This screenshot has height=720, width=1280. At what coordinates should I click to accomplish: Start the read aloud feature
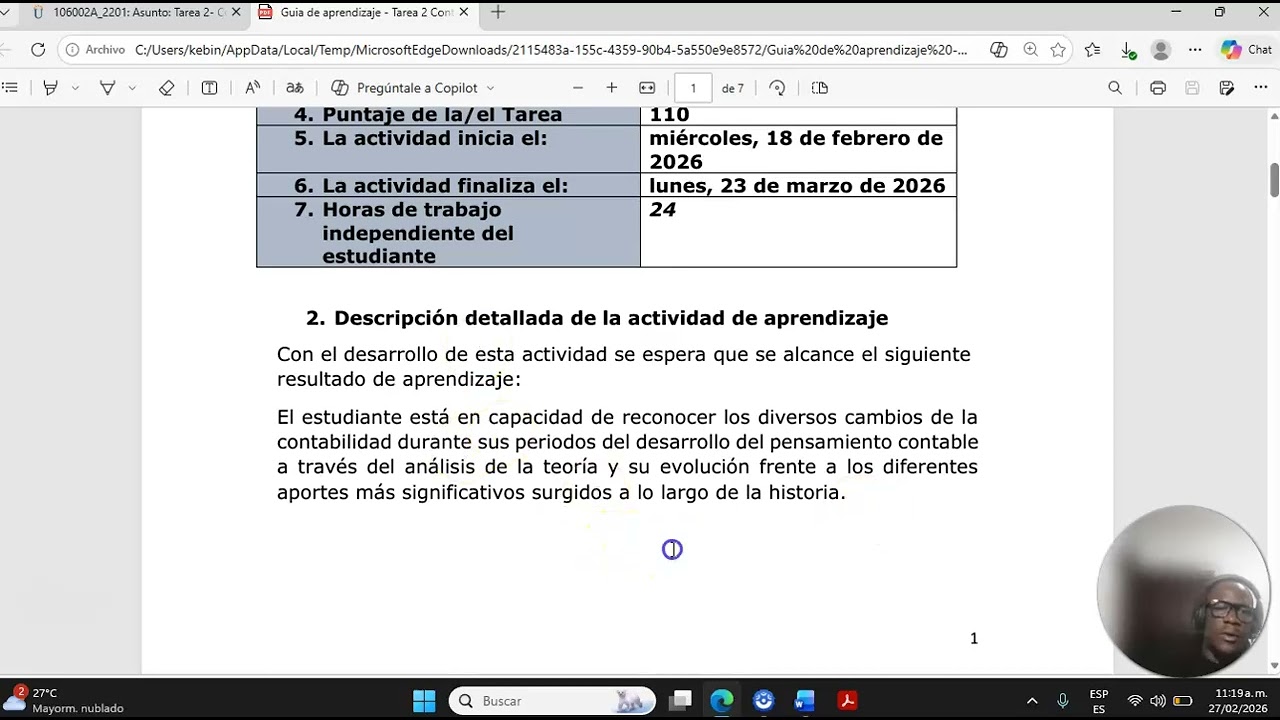(253, 88)
